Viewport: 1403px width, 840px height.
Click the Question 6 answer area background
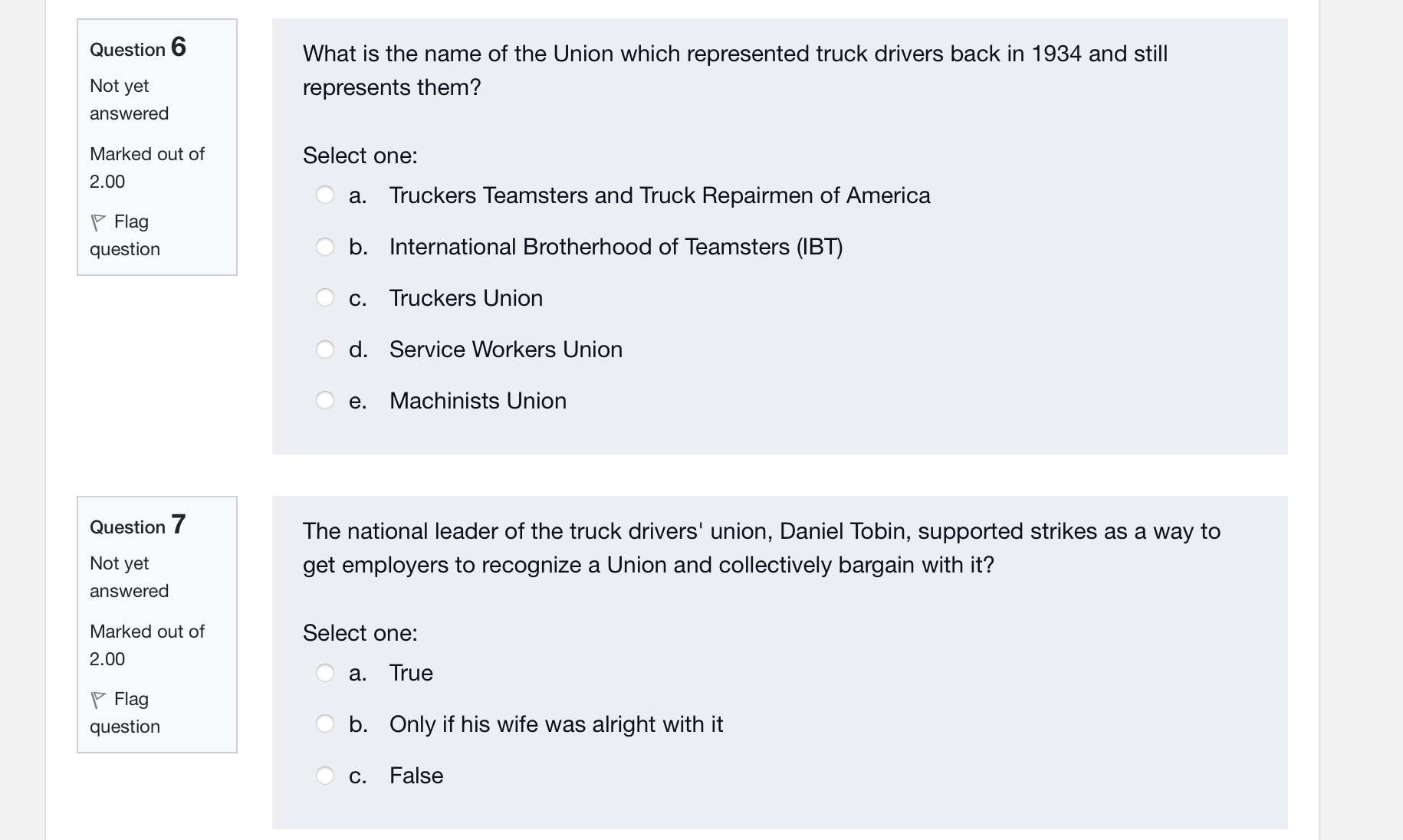coord(997,429)
